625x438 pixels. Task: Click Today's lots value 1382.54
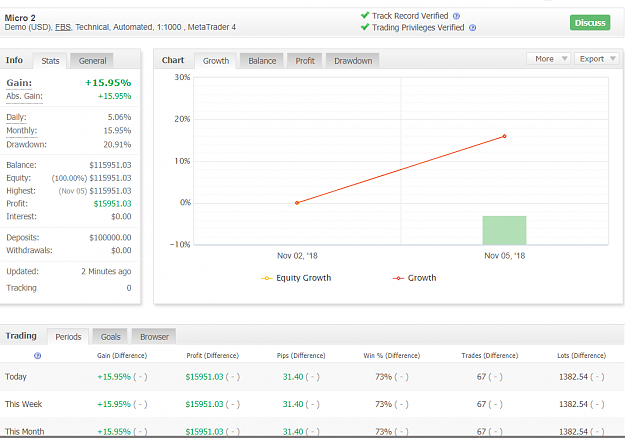point(573,377)
